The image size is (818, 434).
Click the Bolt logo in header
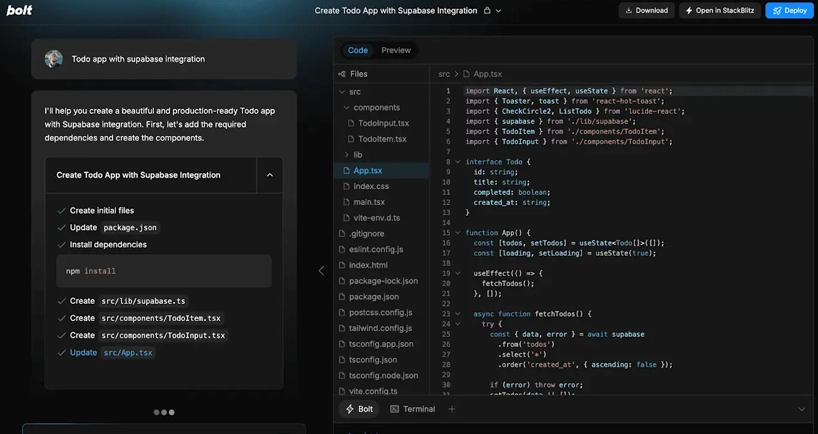point(19,10)
